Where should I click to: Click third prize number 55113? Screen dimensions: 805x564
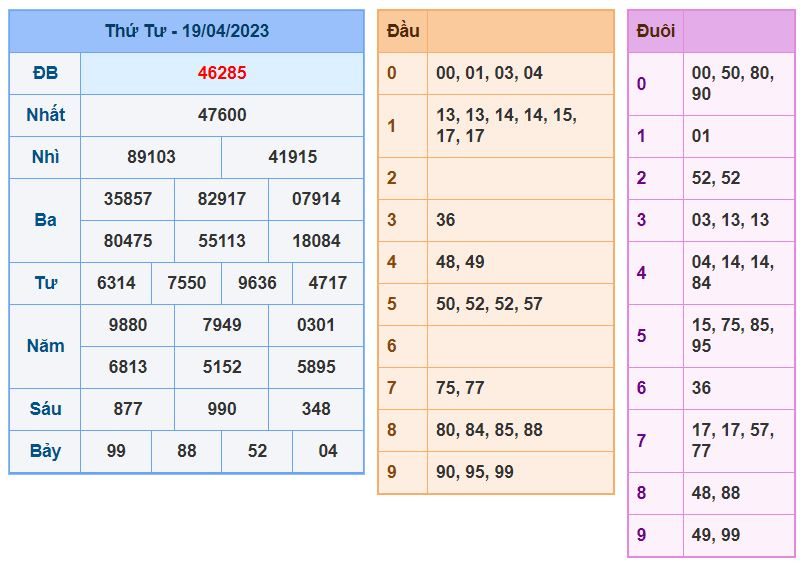click(222, 241)
